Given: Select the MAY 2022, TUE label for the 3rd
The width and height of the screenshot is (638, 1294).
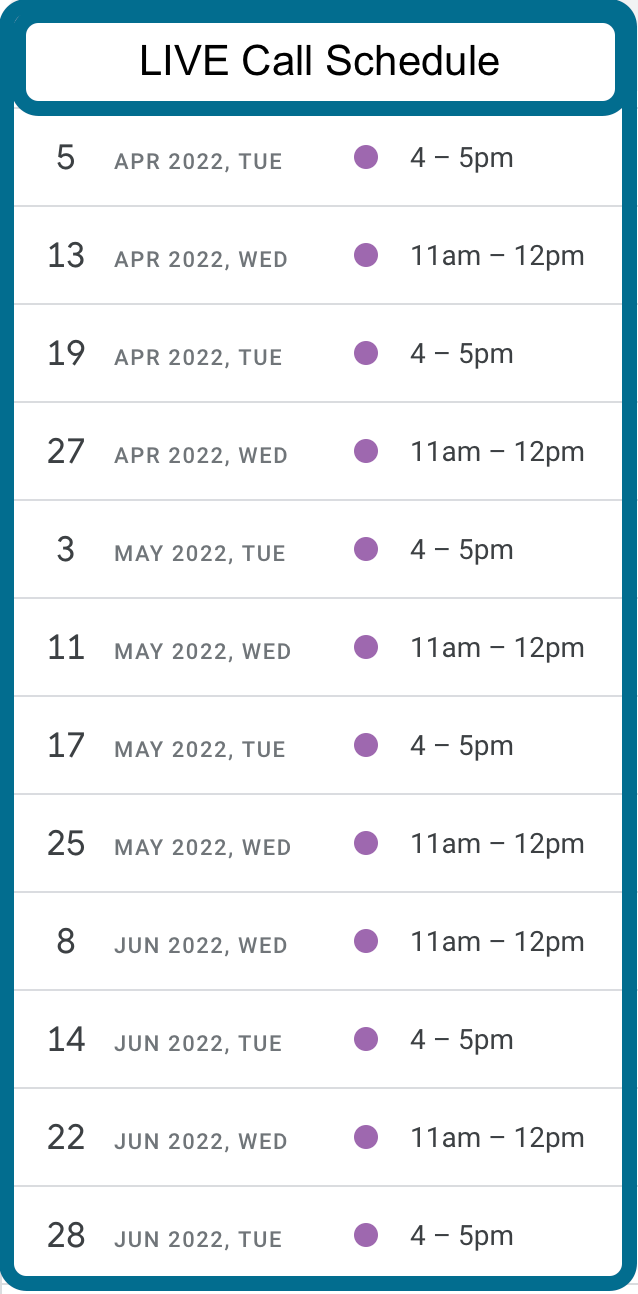Looking at the screenshot, I should click(200, 553).
